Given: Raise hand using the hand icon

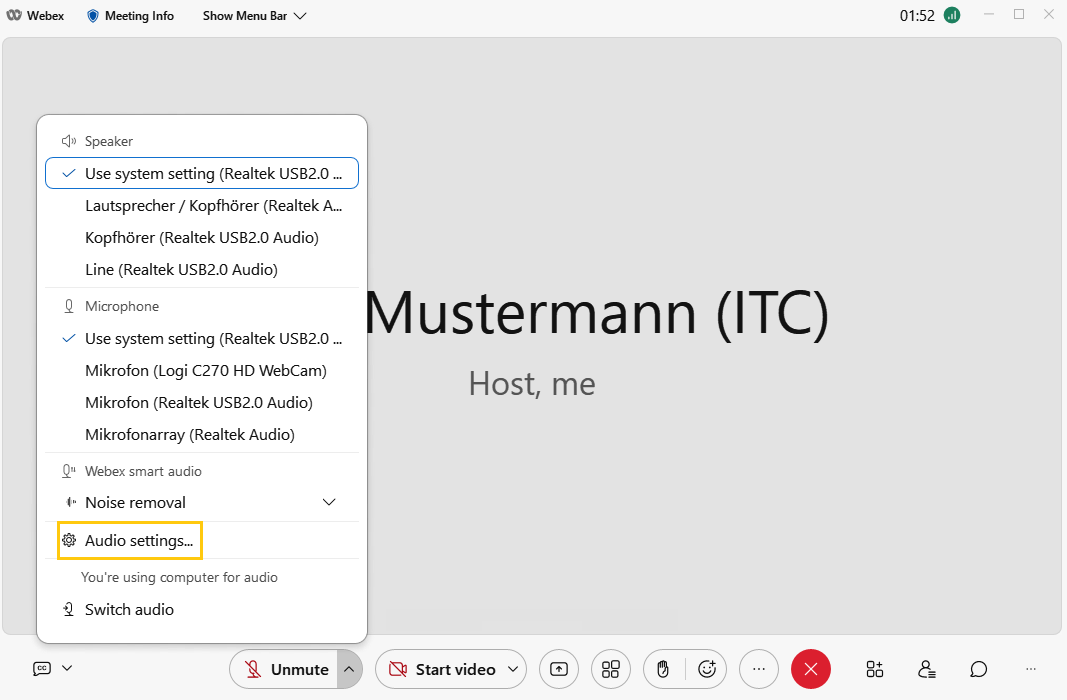Looking at the screenshot, I should point(662,669).
